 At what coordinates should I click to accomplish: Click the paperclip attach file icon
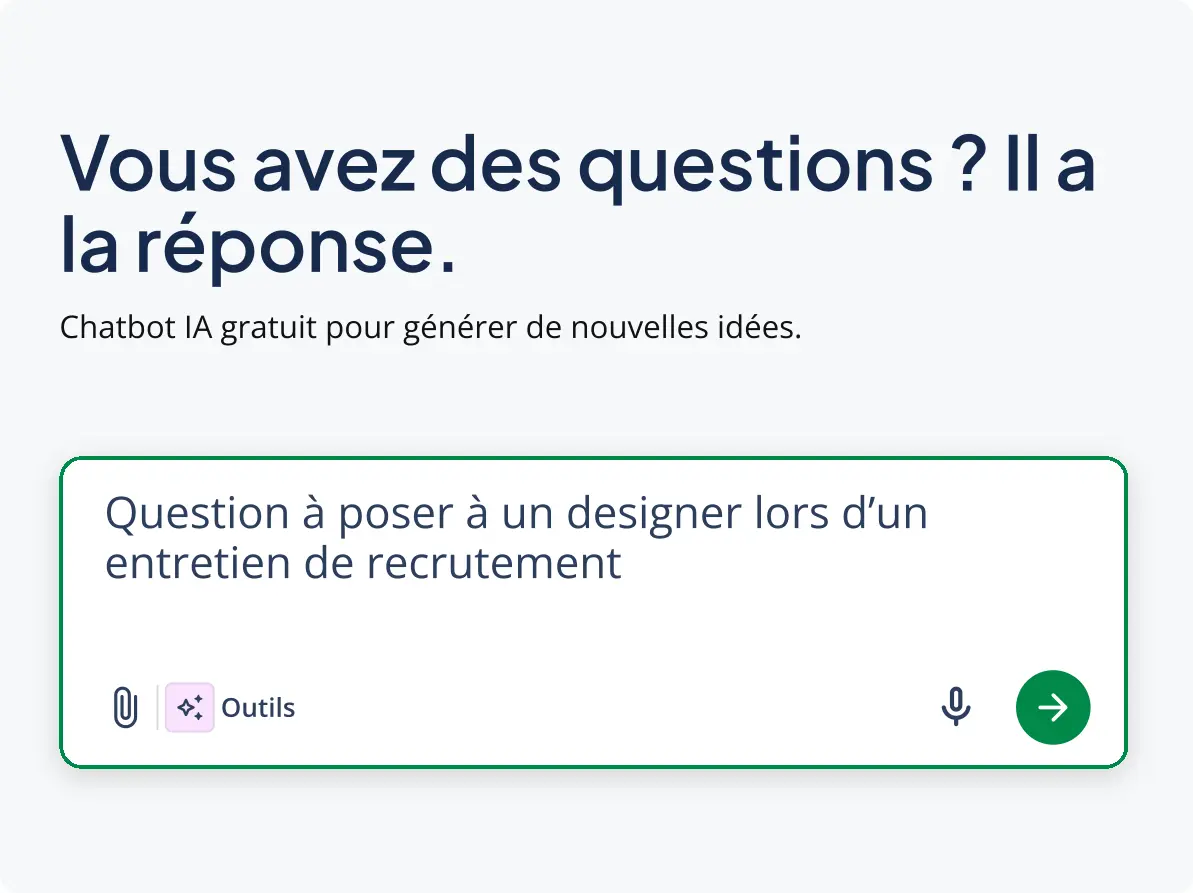124,708
